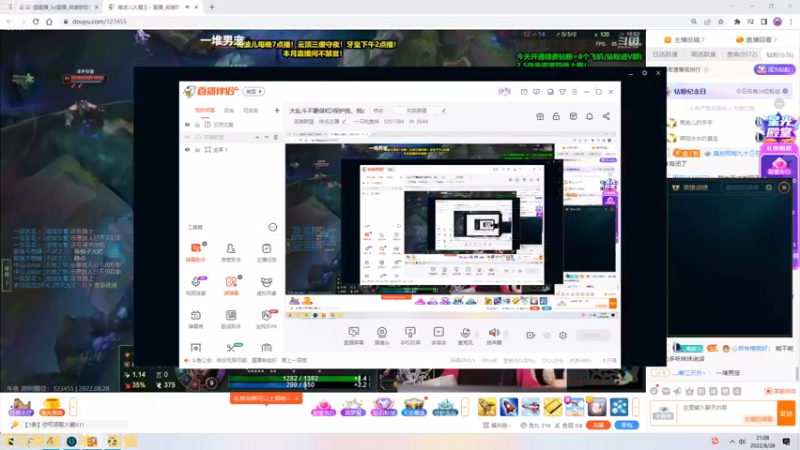The height and width of the screenshot is (450, 800).
Task: Adjust the speaker volume slider handle
Action: coord(506,334)
